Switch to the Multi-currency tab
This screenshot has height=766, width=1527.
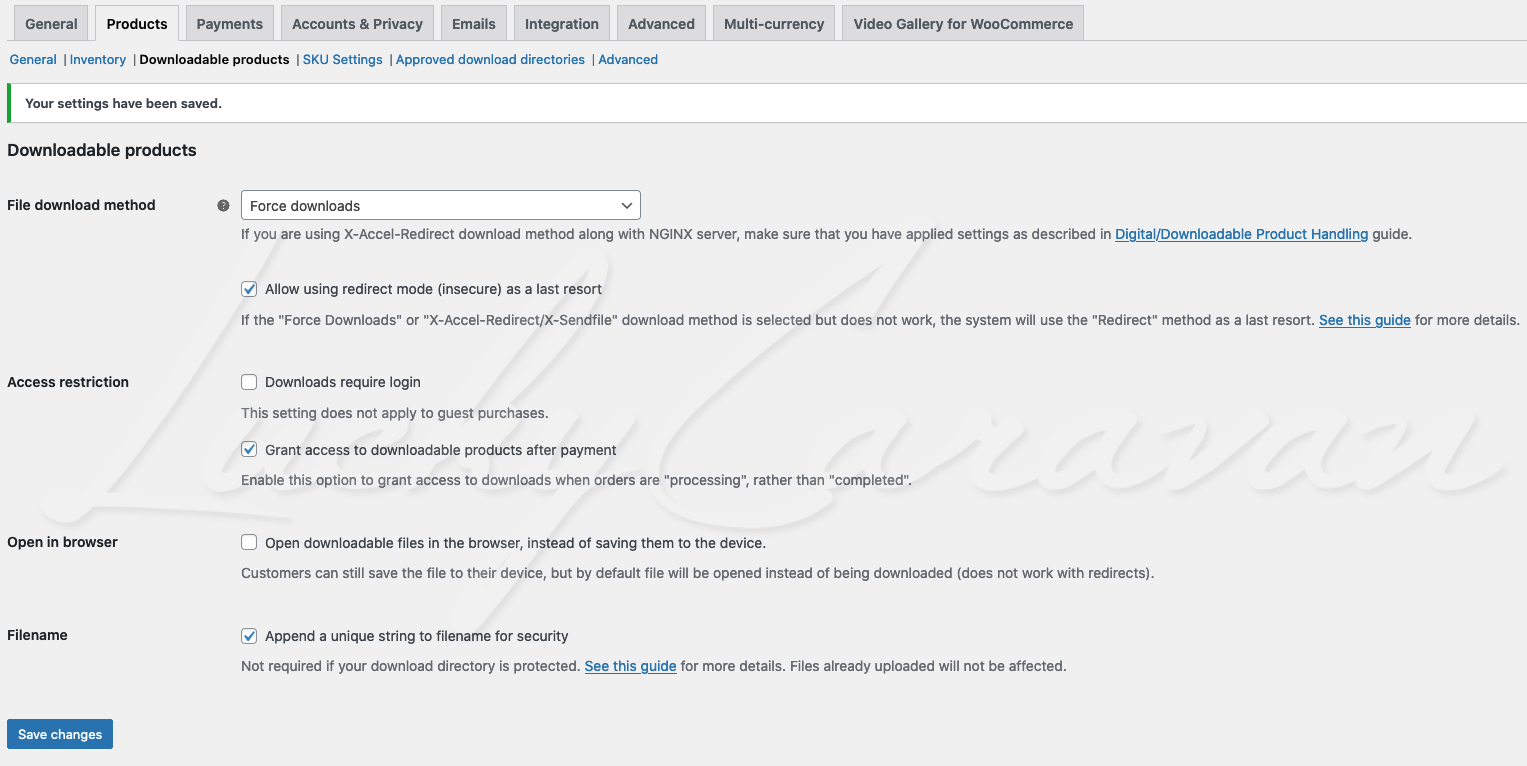pyautogui.click(x=773, y=24)
